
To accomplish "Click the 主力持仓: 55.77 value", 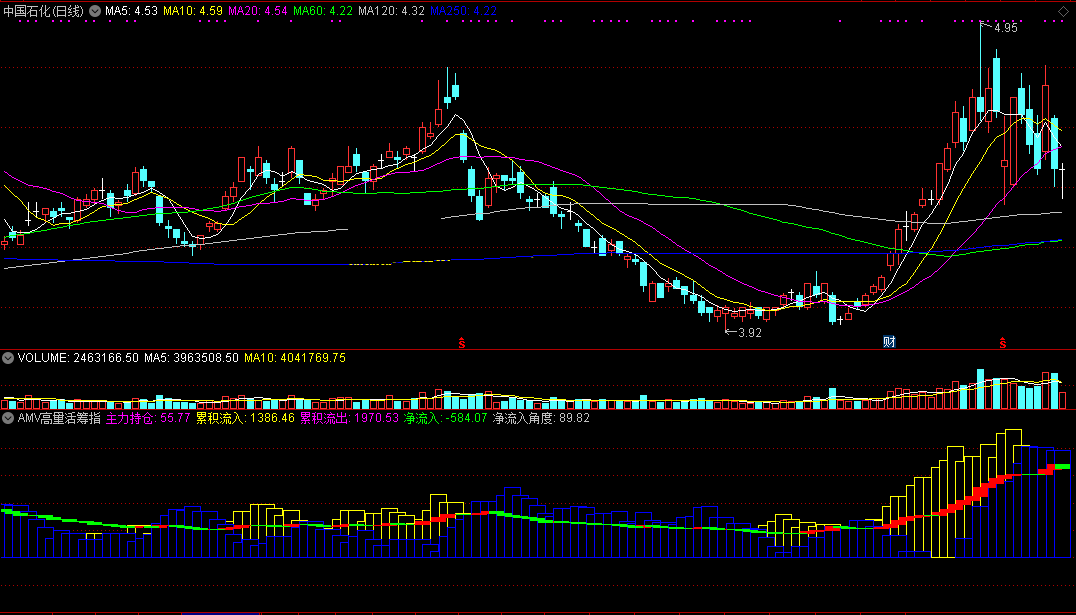I will [x=148, y=417].
